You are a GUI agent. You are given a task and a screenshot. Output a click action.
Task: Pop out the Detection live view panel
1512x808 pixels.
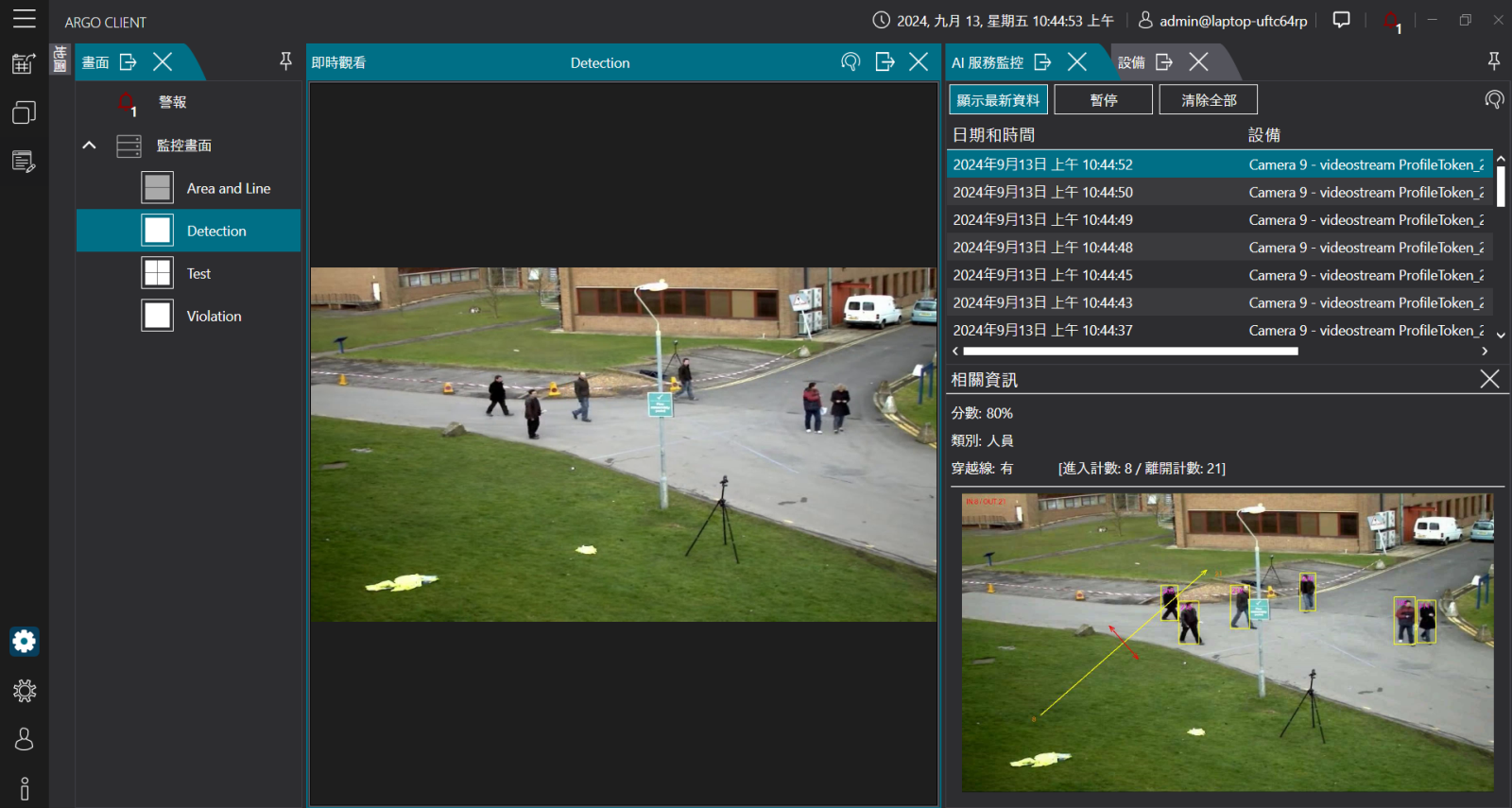pyautogui.click(x=885, y=62)
